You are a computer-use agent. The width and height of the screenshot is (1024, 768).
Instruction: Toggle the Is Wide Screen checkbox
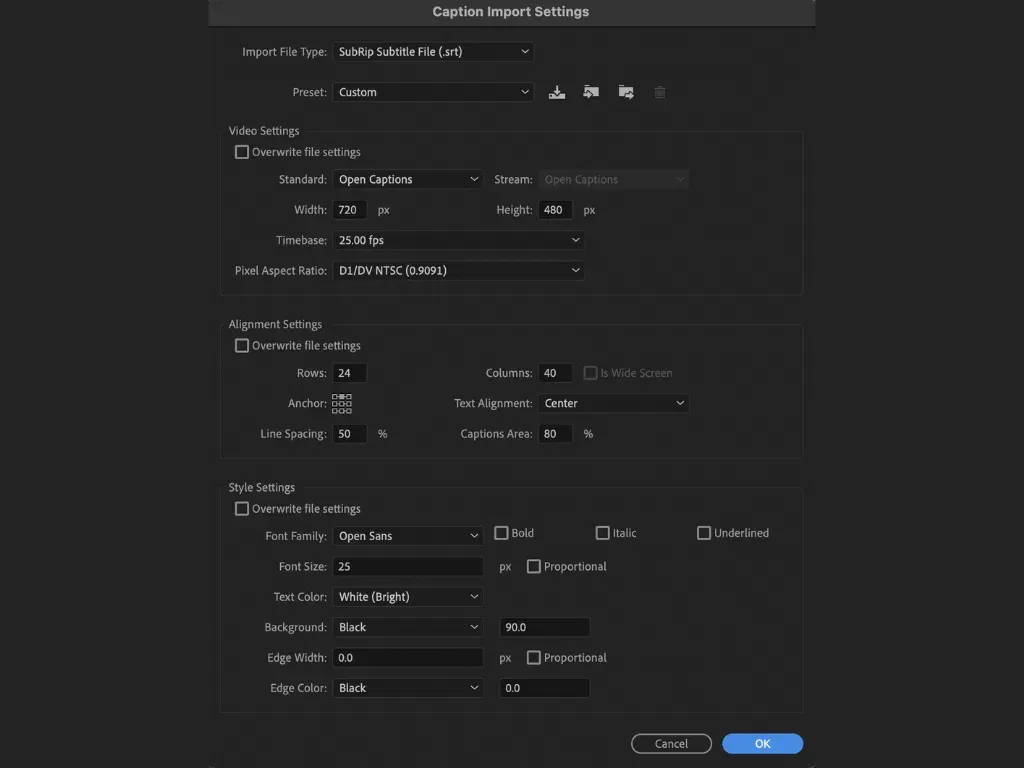590,373
